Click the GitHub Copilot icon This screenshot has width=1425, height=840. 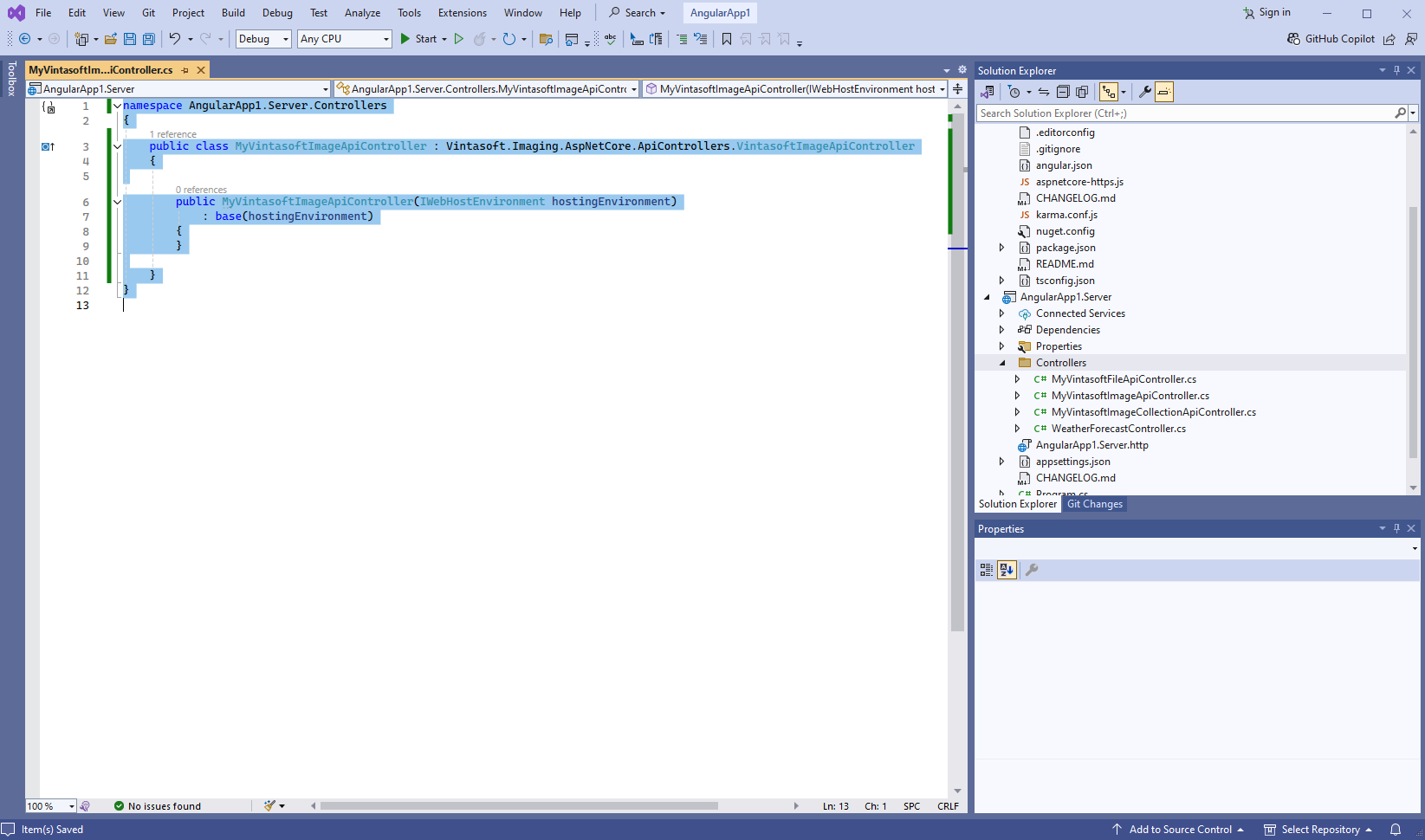[1294, 39]
